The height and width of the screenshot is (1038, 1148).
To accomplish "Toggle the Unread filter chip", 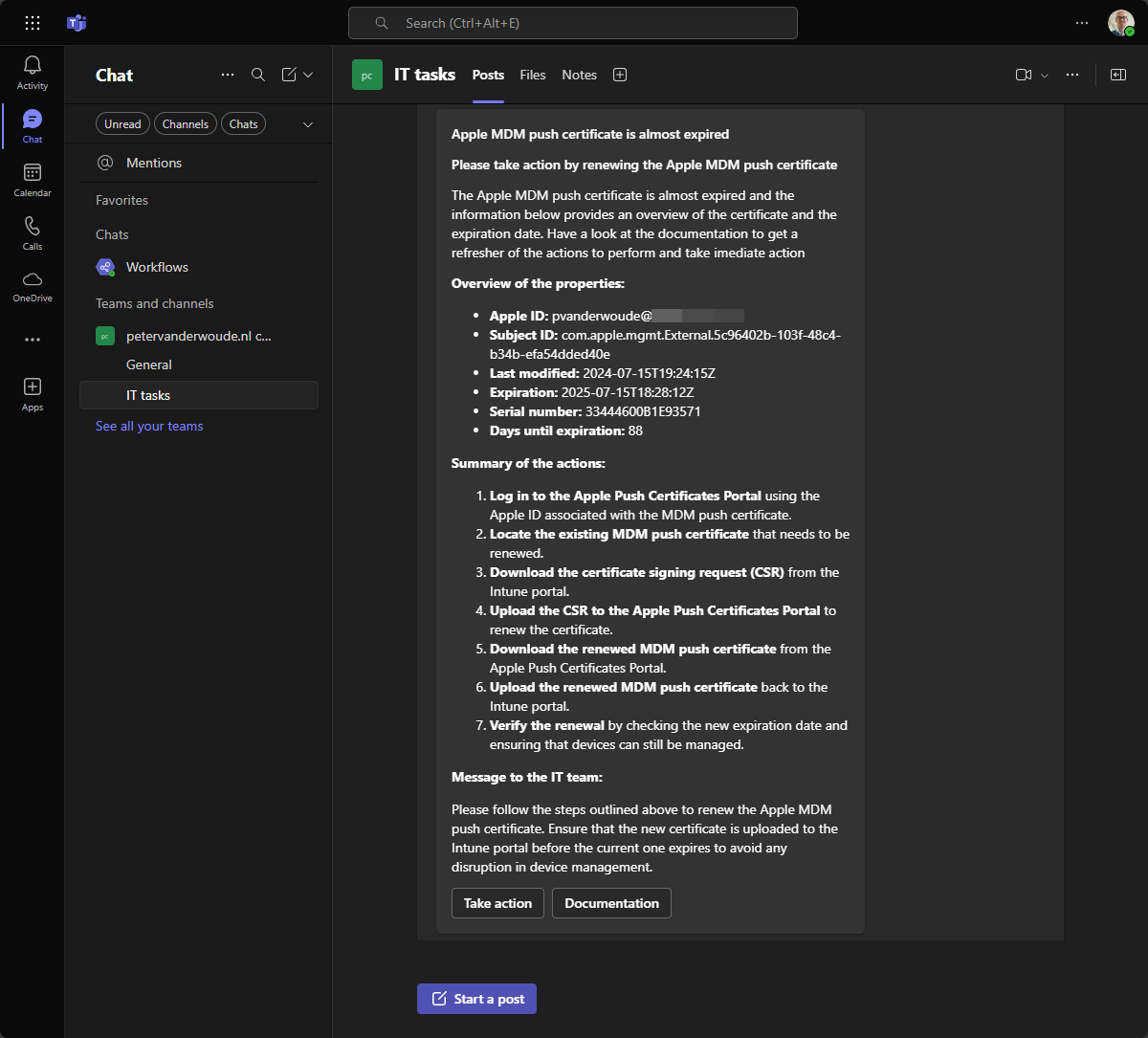I will point(122,124).
